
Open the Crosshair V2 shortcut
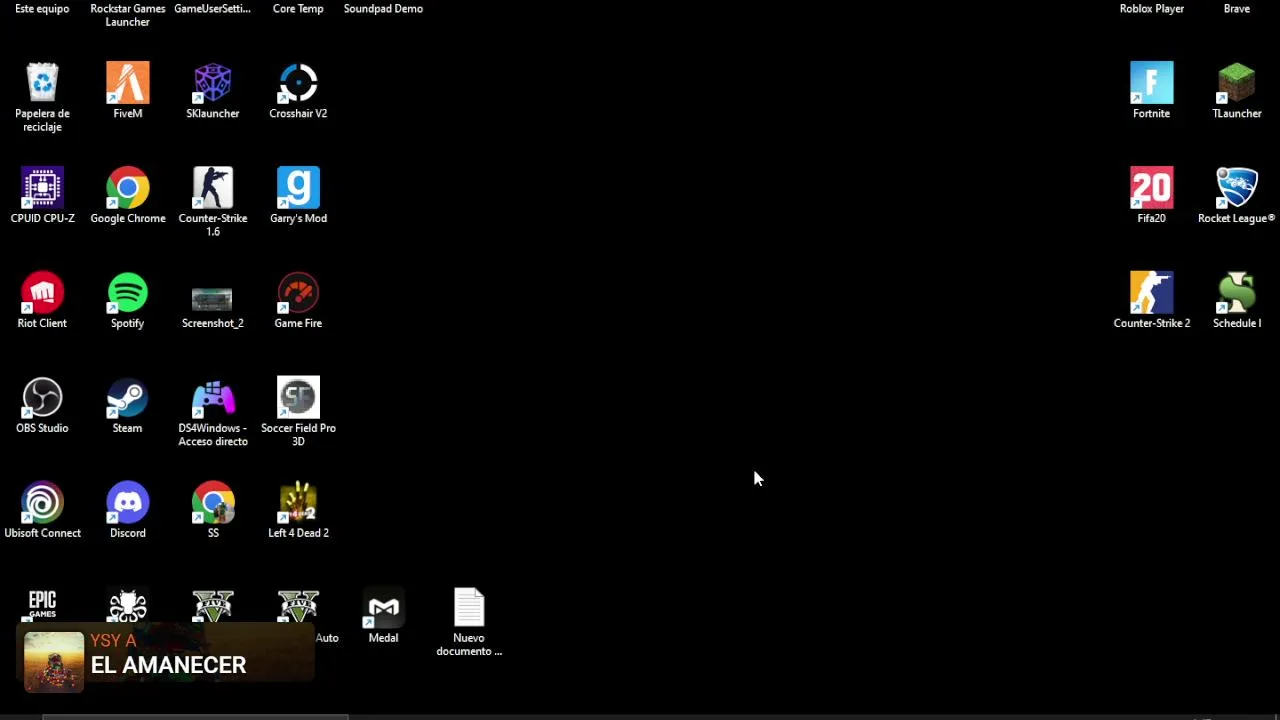[x=298, y=83]
